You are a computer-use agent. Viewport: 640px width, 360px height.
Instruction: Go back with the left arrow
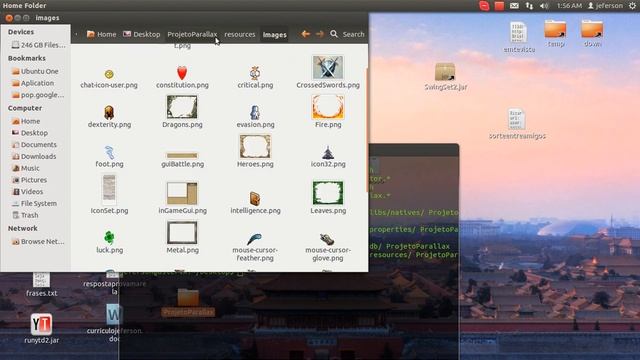click(x=305, y=34)
